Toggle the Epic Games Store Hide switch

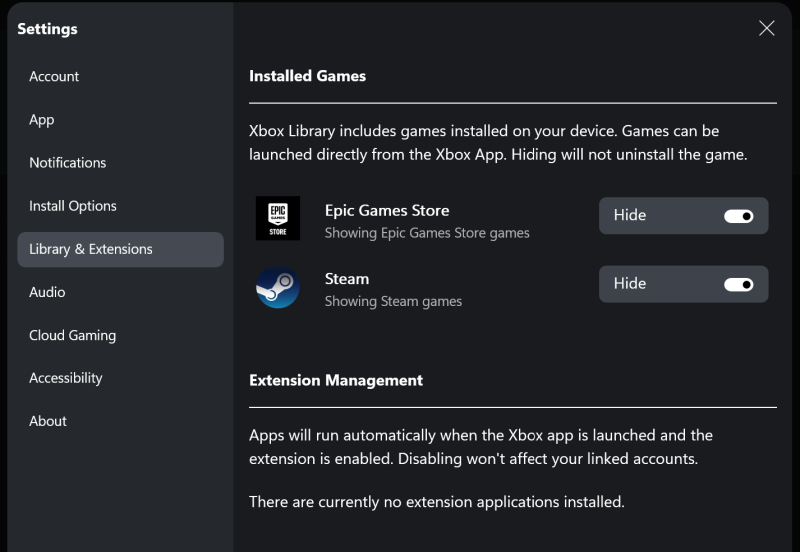(738, 216)
